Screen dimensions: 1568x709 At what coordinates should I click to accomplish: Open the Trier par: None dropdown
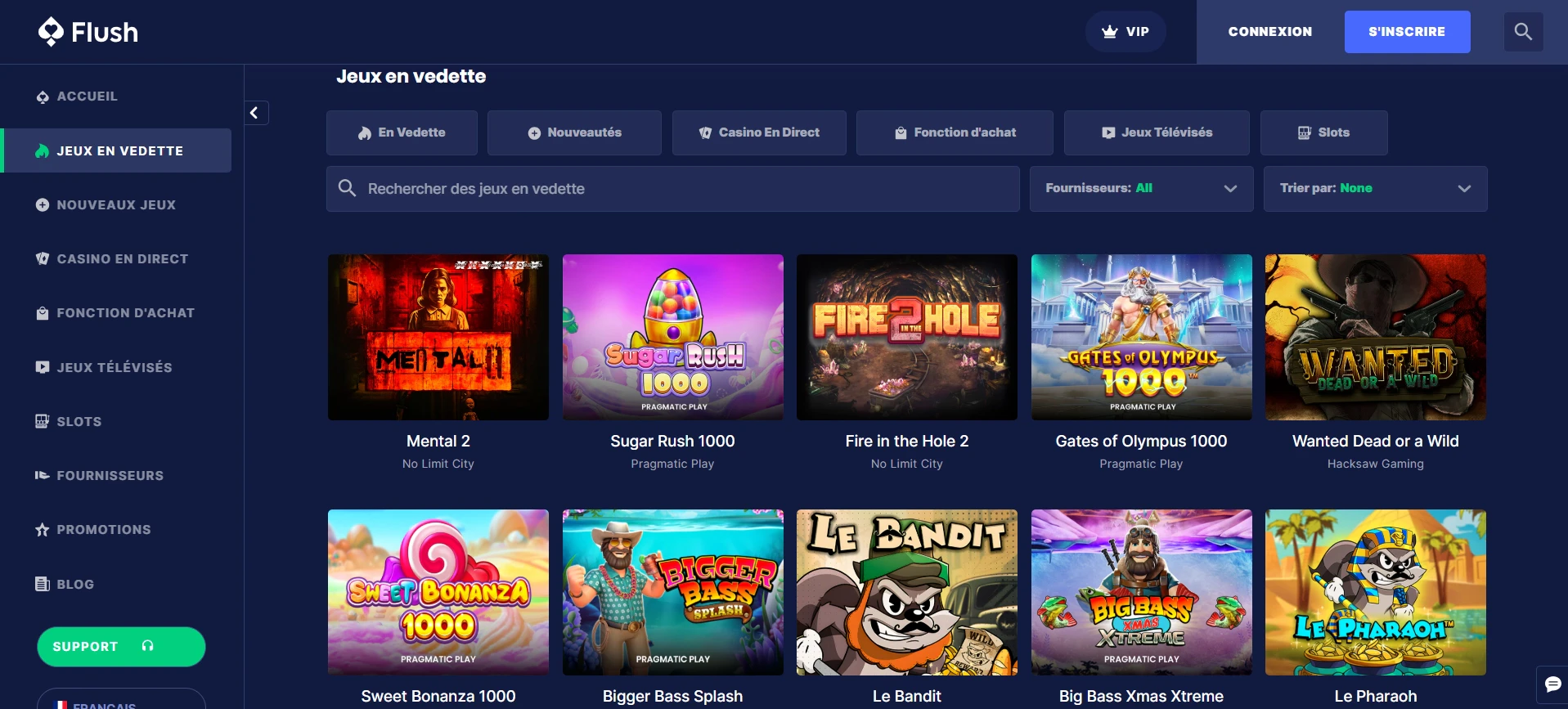[x=1376, y=189]
